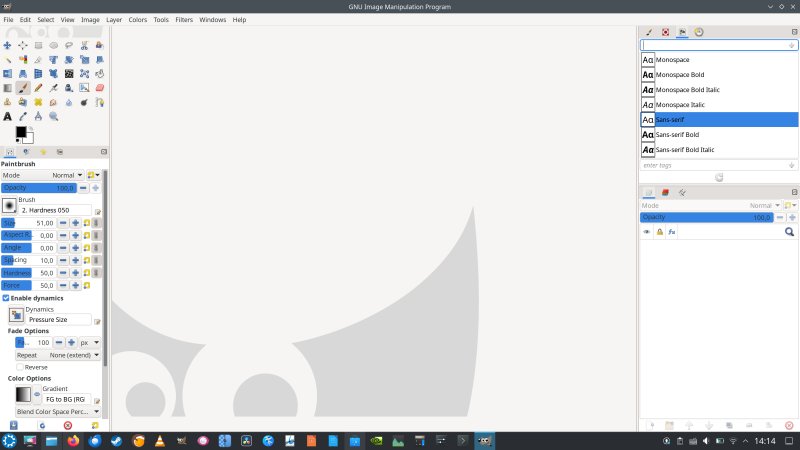Select the yellow Heal tool

38,103
